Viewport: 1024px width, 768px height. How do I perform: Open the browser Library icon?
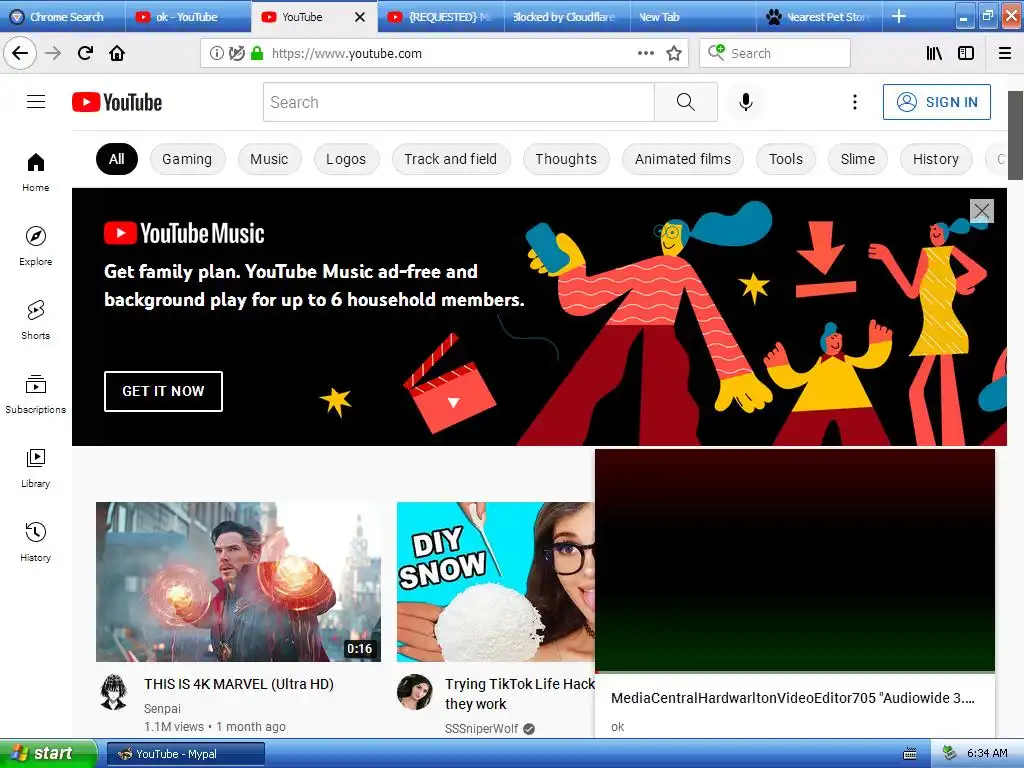pyautogui.click(x=934, y=53)
